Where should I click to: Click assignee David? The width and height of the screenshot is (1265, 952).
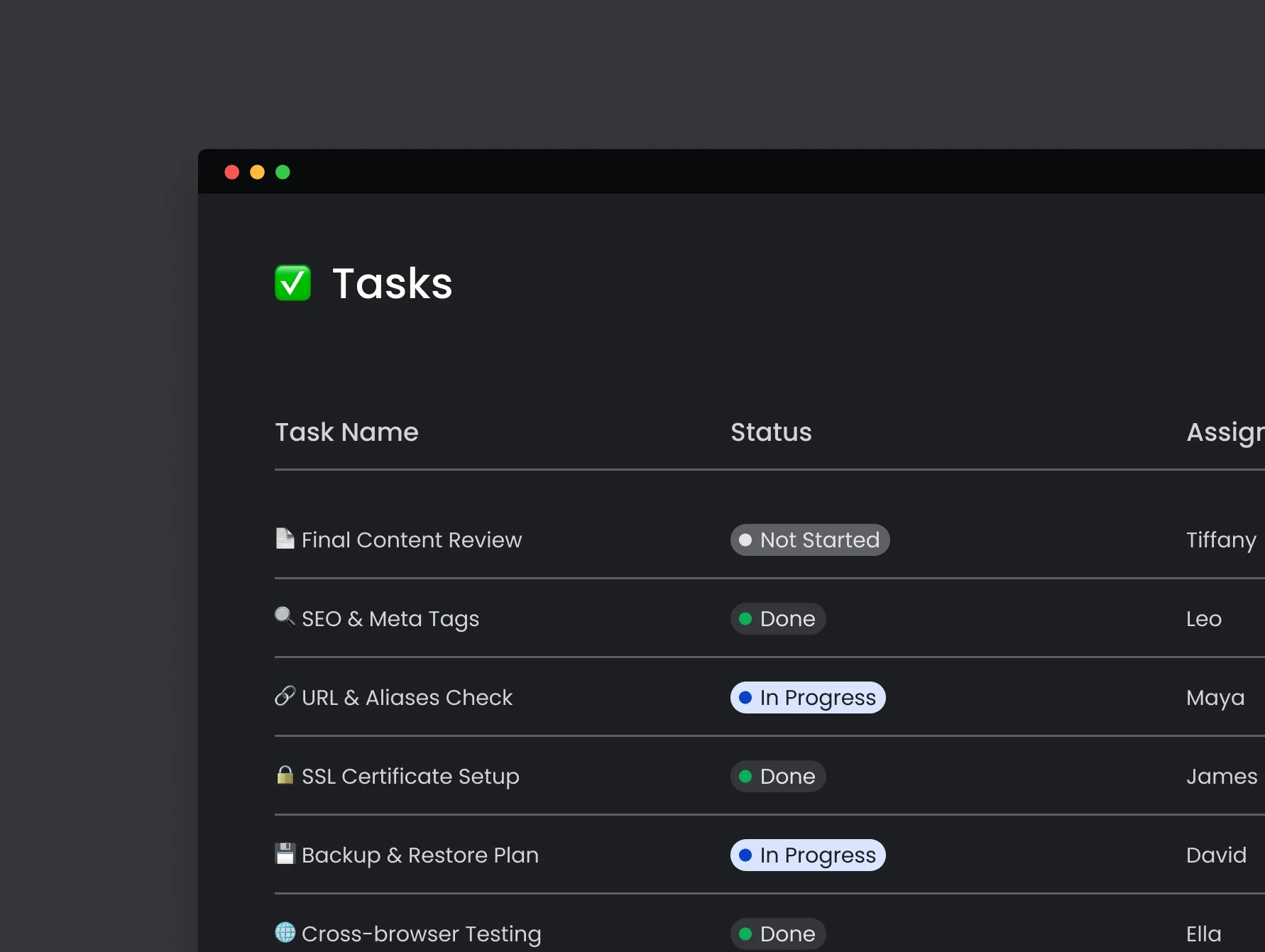coord(1216,855)
